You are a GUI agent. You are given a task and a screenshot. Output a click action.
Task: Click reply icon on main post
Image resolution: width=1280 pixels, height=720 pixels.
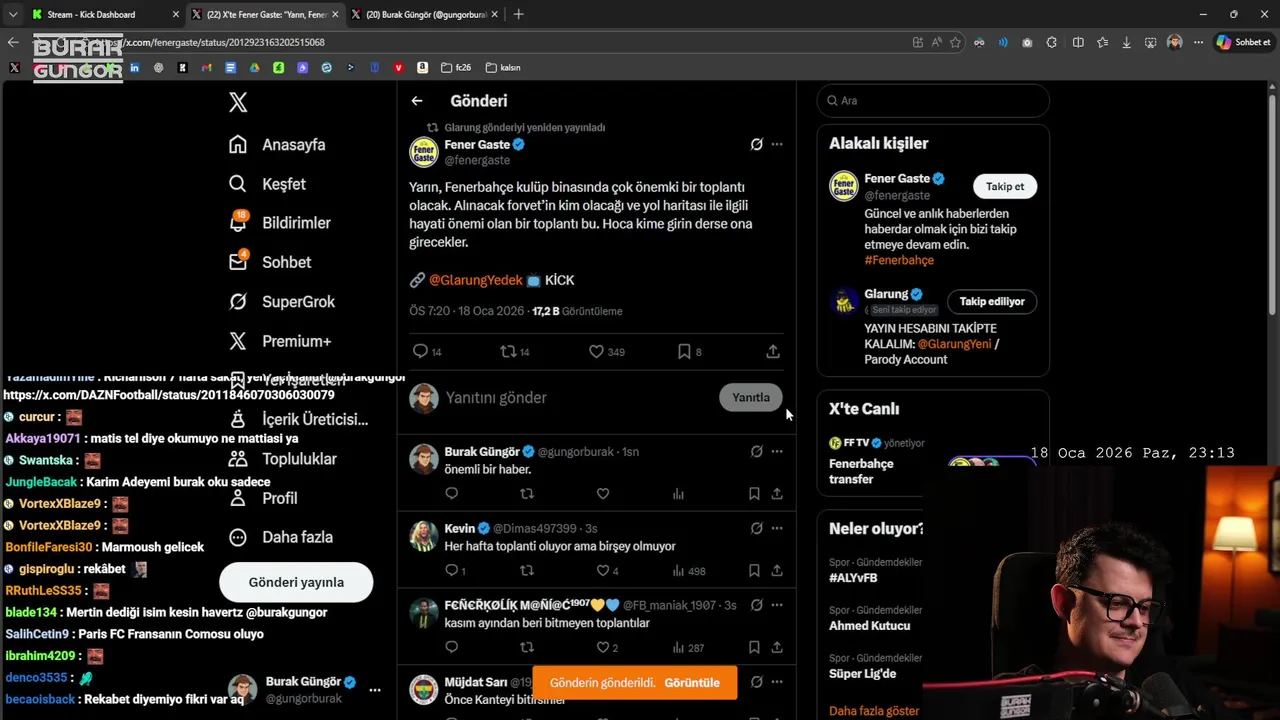tap(421, 351)
